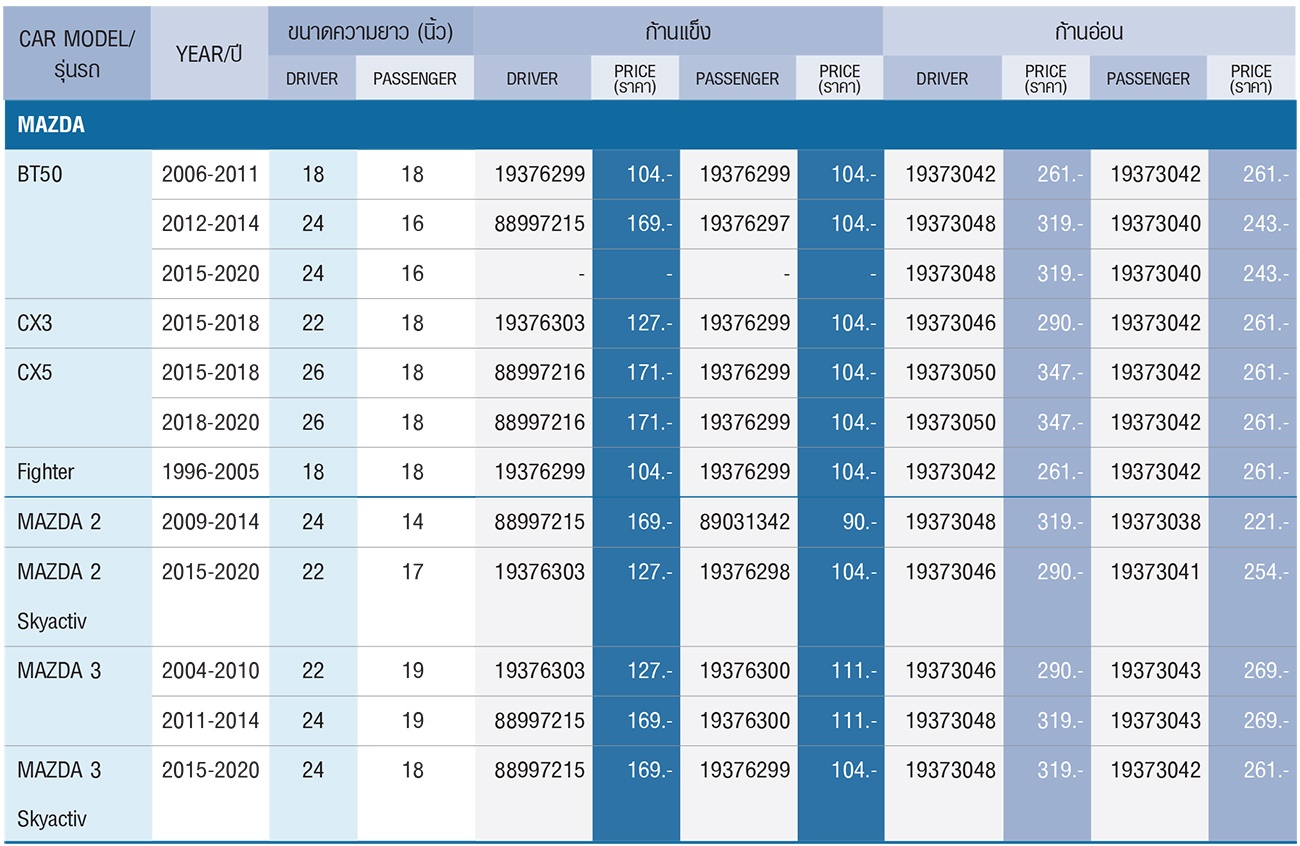The height and width of the screenshot is (846, 1300).
Task: Select passenger length 17 in Skyactiv row
Action: [413, 572]
